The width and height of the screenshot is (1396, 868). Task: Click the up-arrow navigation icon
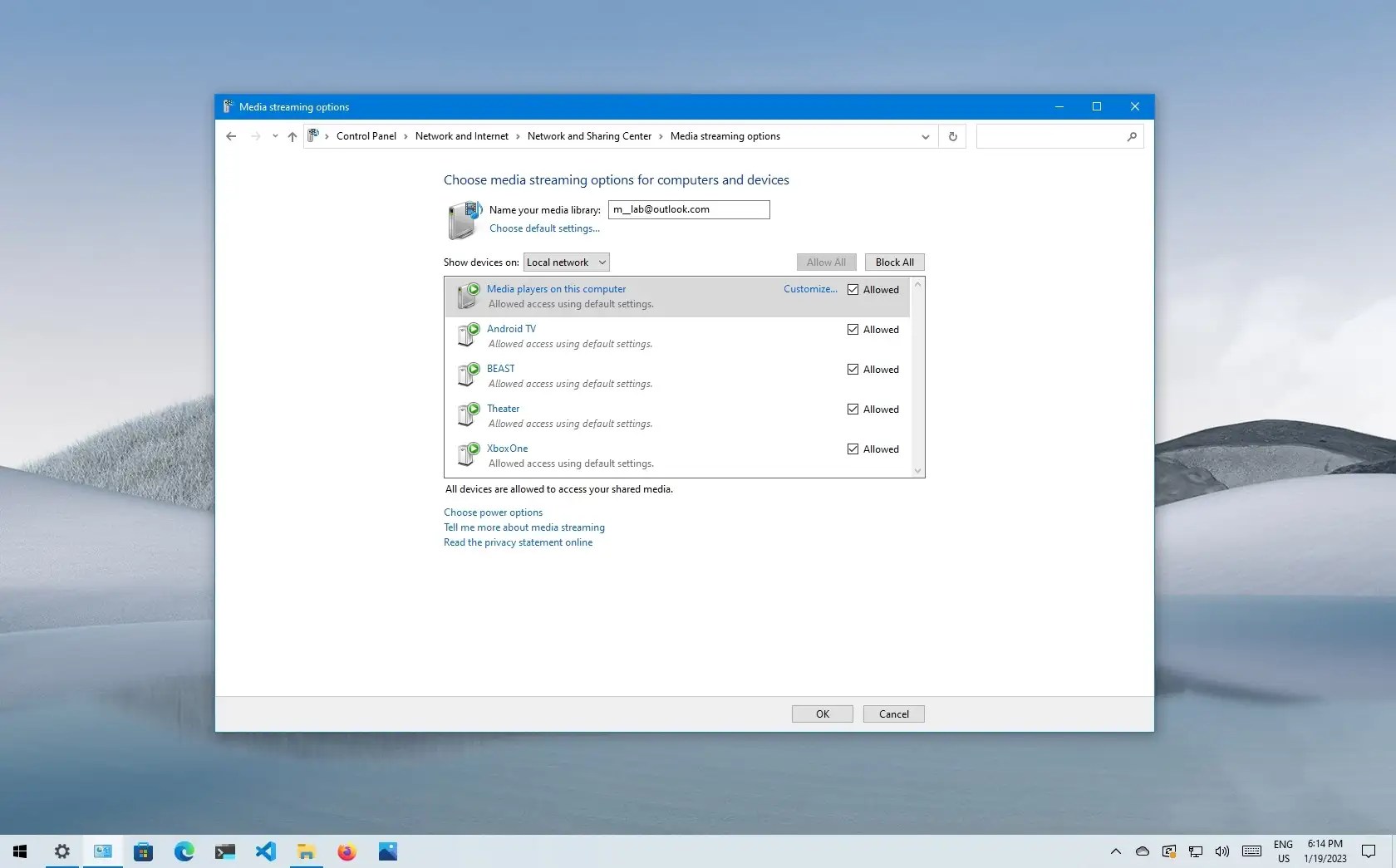coord(292,136)
